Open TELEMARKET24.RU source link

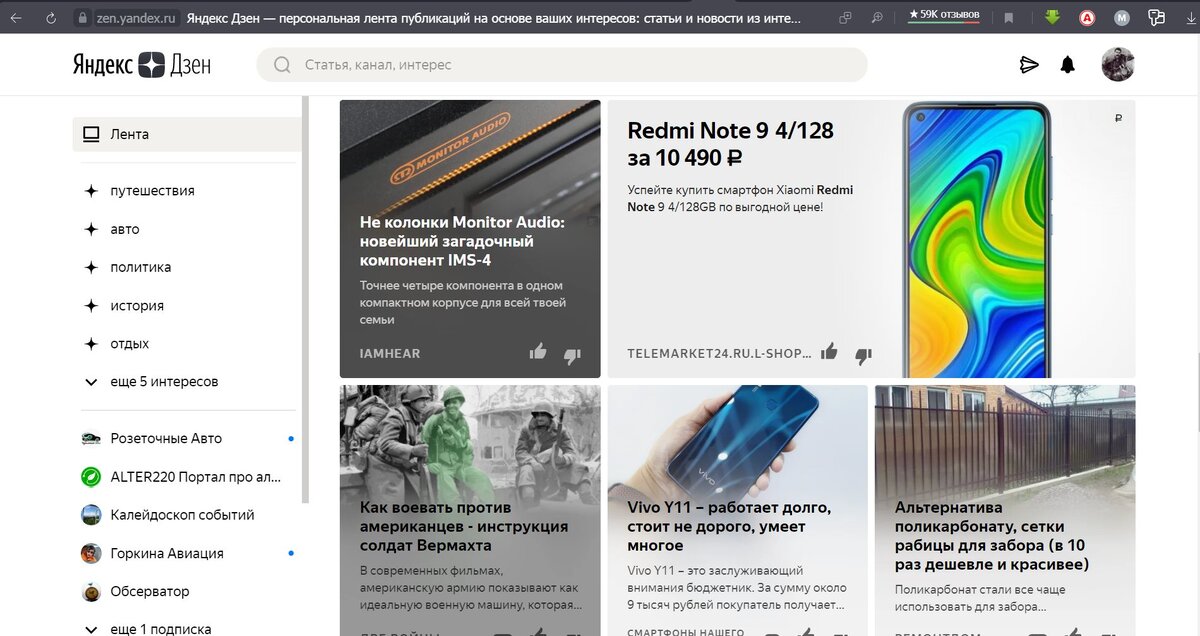(x=718, y=353)
